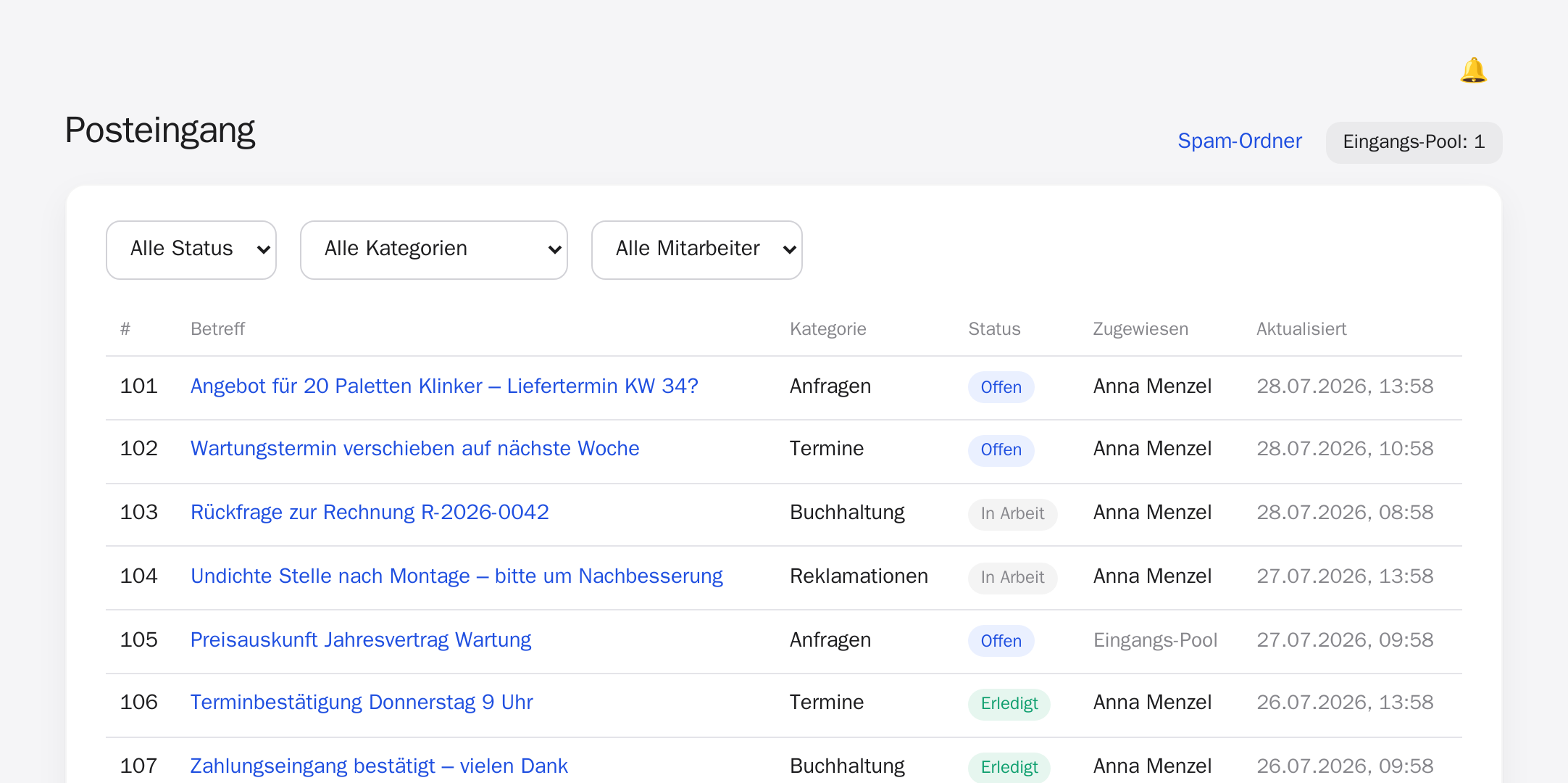Click timestamp 27.07.2026, 09:58
1568x783 pixels.
[x=1345, y=640]
